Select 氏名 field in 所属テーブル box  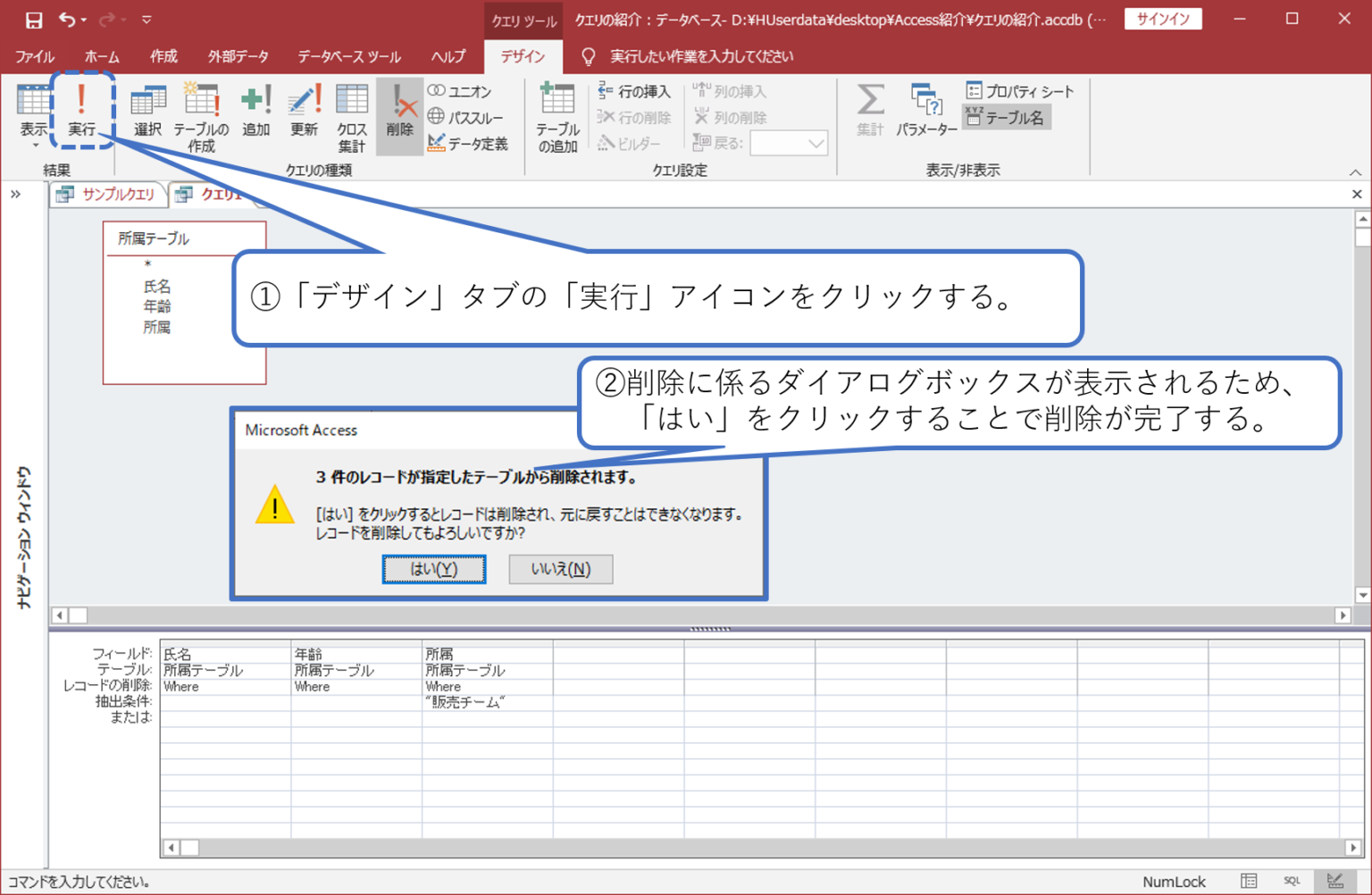[157, 287]
